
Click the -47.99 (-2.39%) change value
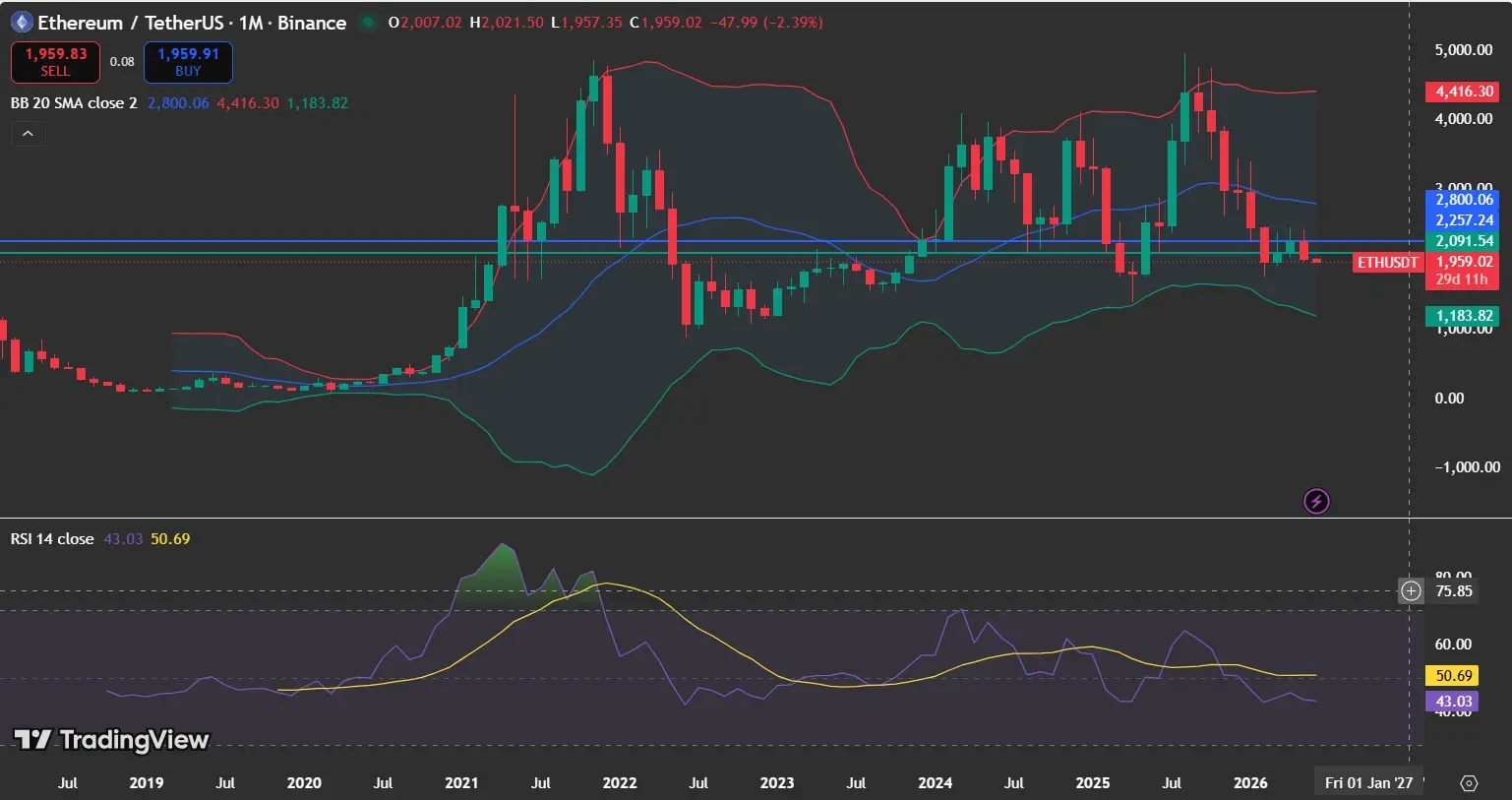tap(765, 23)
